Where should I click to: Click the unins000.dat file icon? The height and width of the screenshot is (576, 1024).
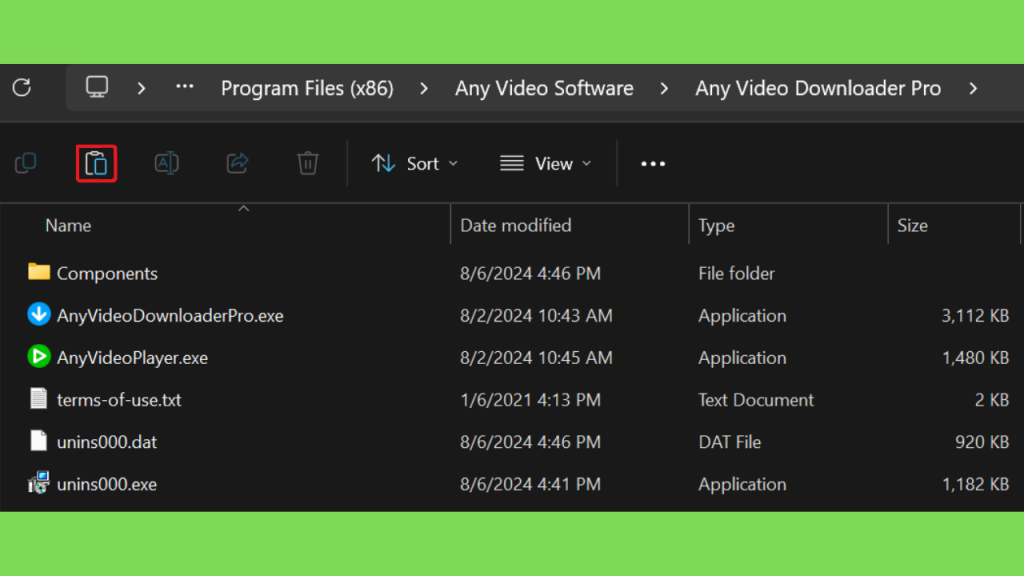[x=39, y=441]
